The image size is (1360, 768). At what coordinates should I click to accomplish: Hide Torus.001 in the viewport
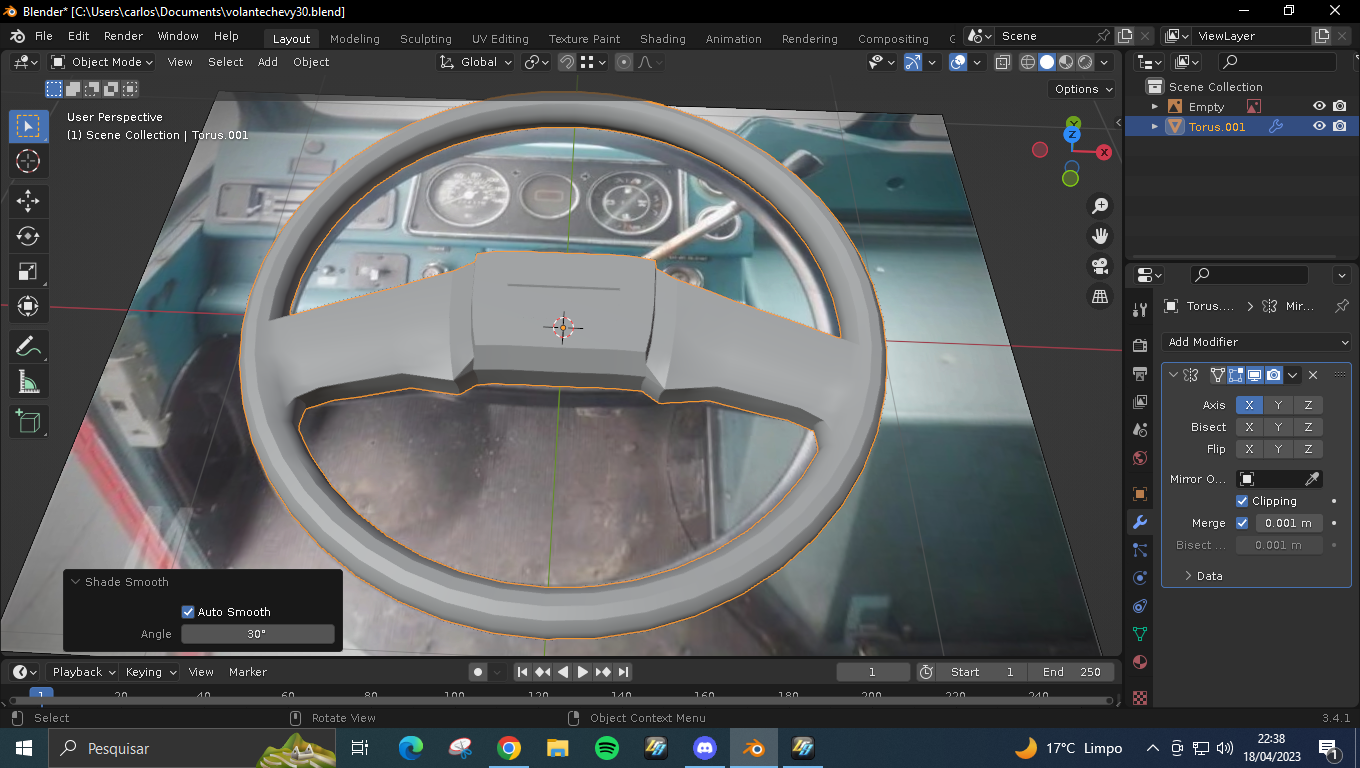click(1319, 126)
